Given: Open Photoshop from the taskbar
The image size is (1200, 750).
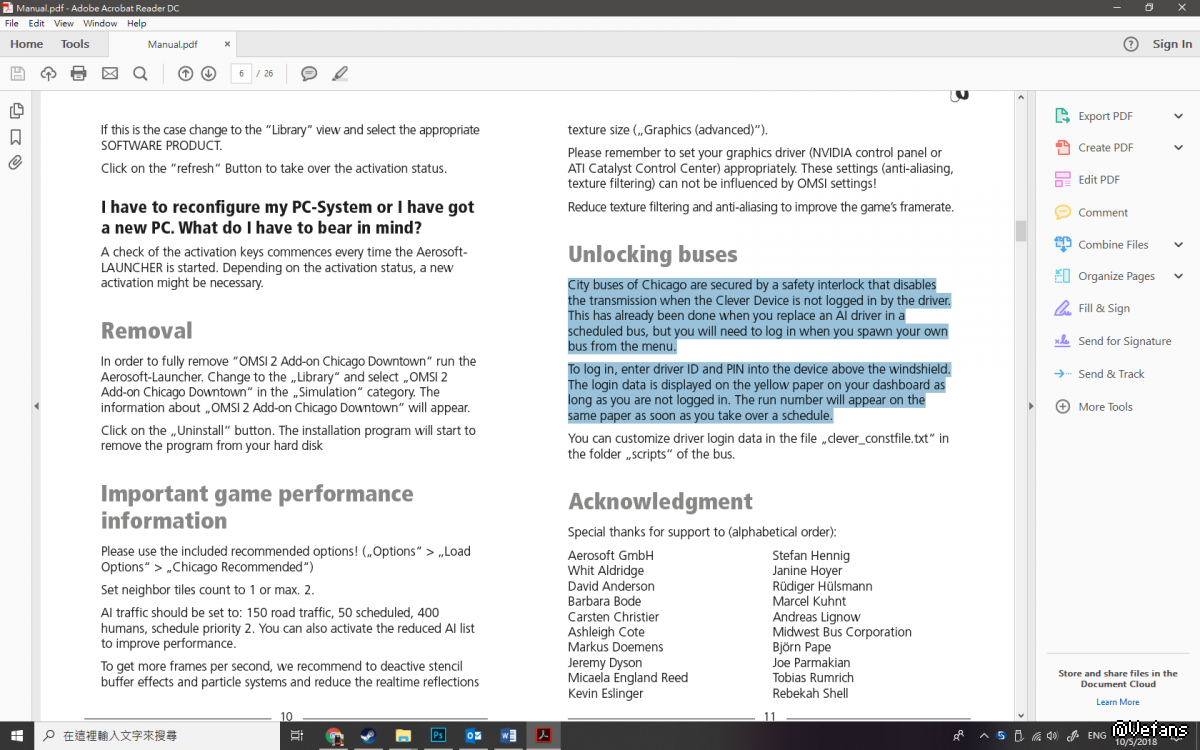Looking at the screenshot, I should [x=438, y=735].
